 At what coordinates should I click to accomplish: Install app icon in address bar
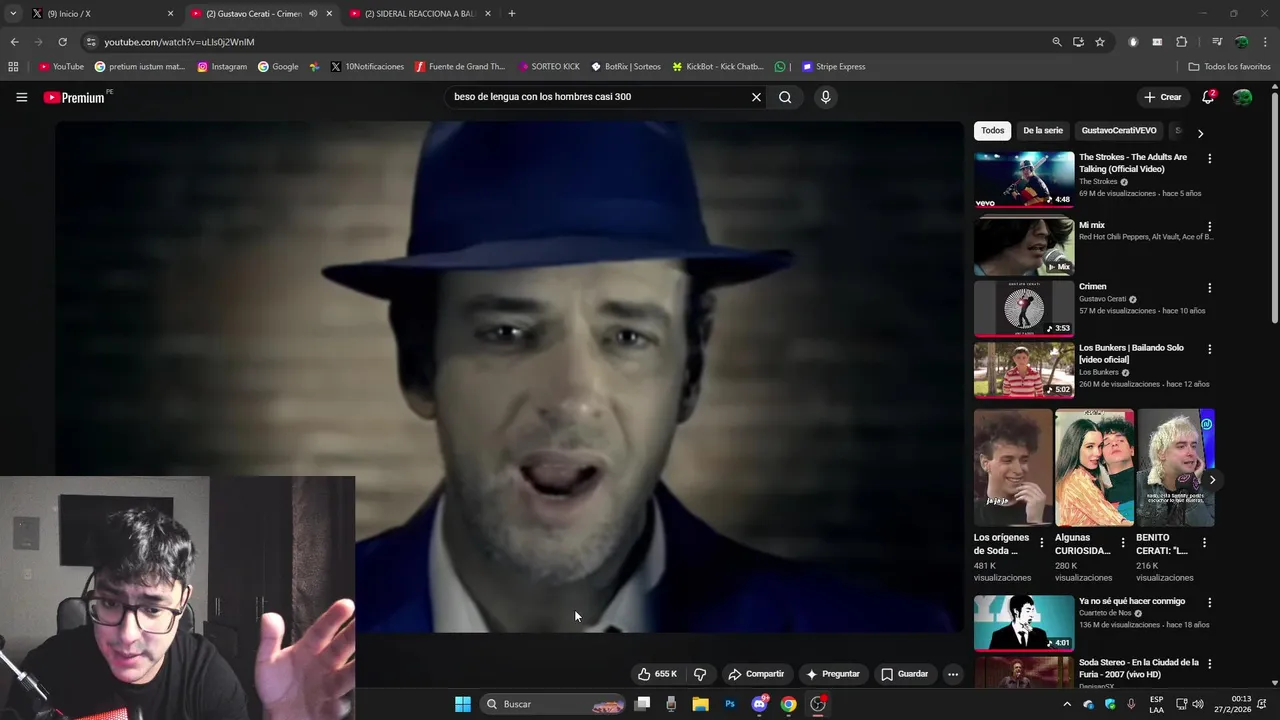point(1078,42)
